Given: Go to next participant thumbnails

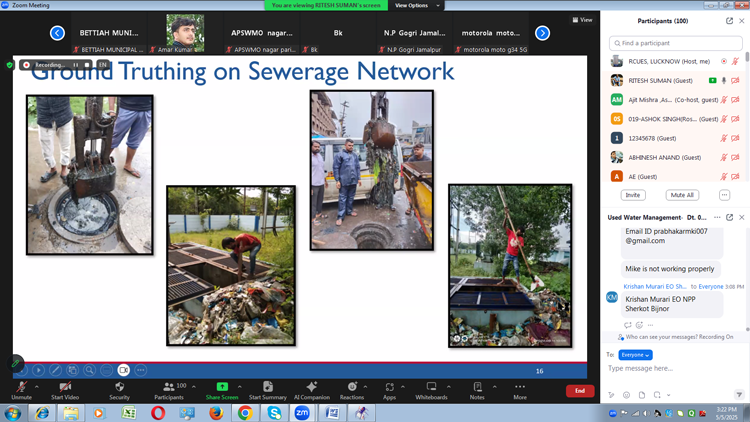Looking at the screenshot, I should point(542,33).
